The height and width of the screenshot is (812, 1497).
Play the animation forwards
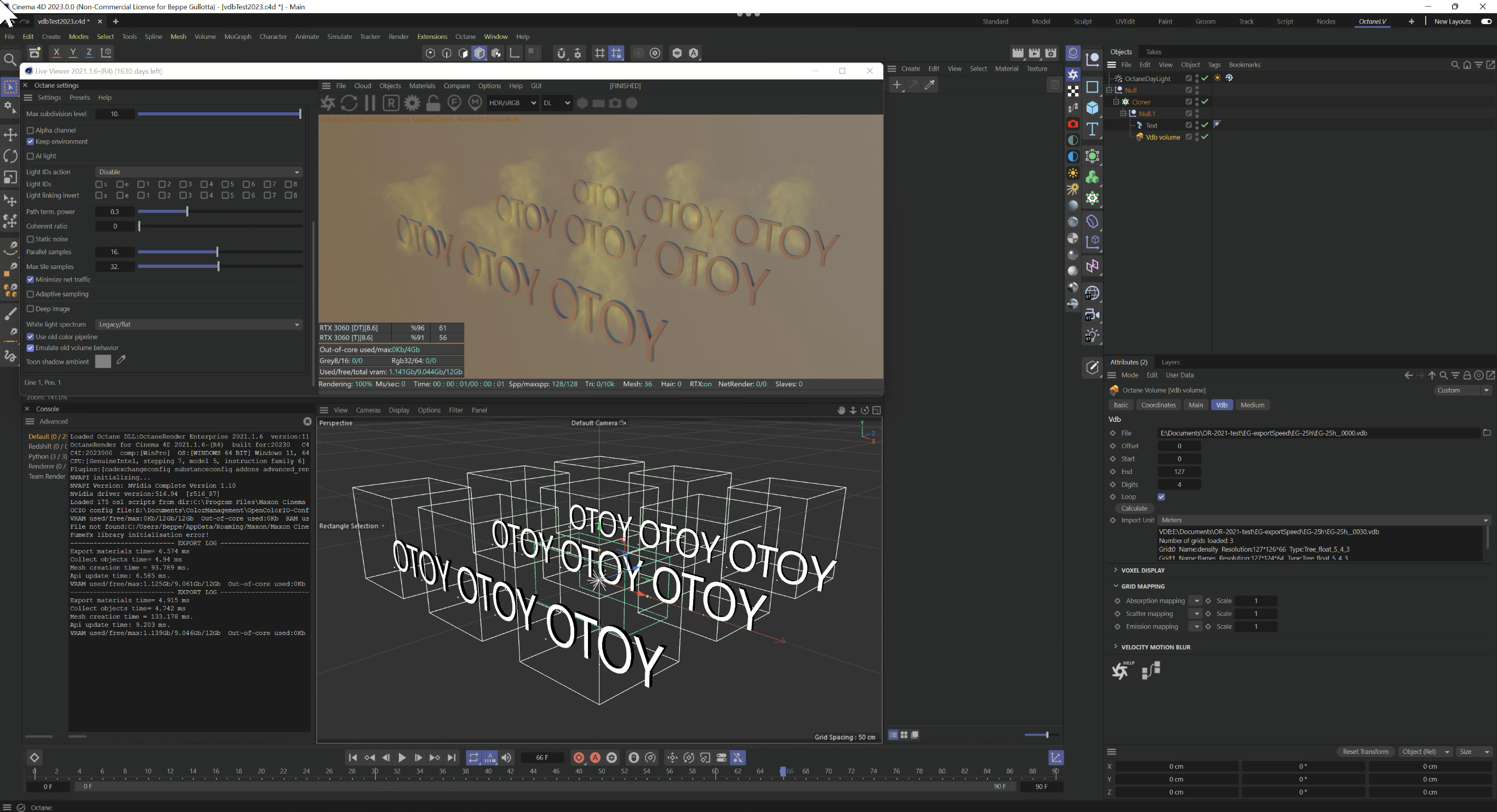coord(402,757)
